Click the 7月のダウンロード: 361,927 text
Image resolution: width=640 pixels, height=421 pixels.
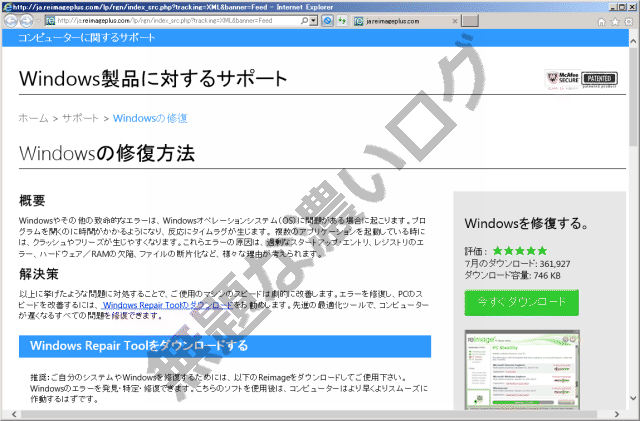click(x=518, y=264)
